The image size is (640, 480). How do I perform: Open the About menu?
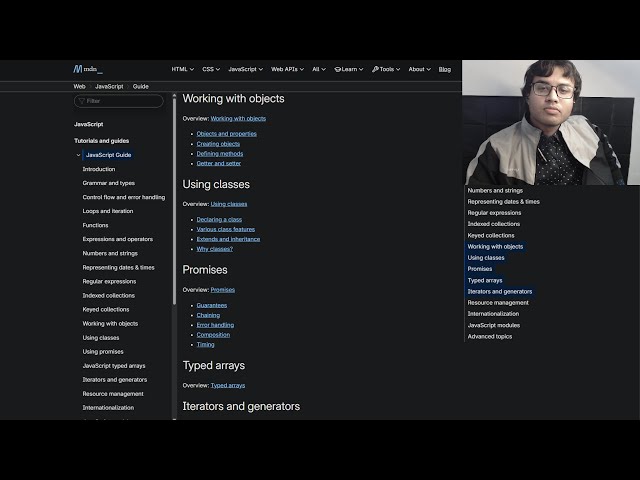[x=419, y=69]
